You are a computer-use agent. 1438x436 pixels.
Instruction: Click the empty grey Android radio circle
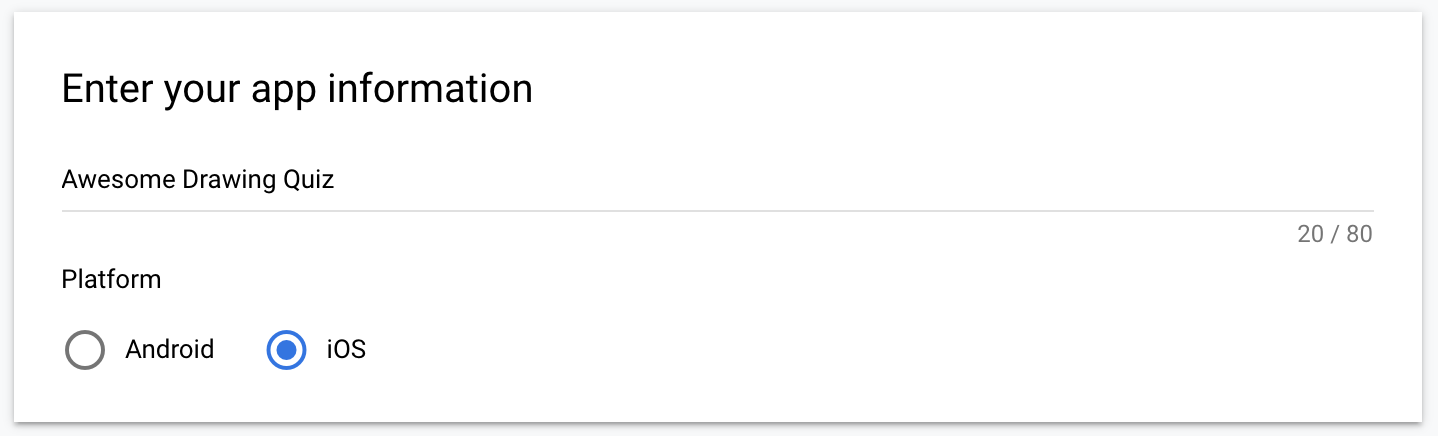85,350
